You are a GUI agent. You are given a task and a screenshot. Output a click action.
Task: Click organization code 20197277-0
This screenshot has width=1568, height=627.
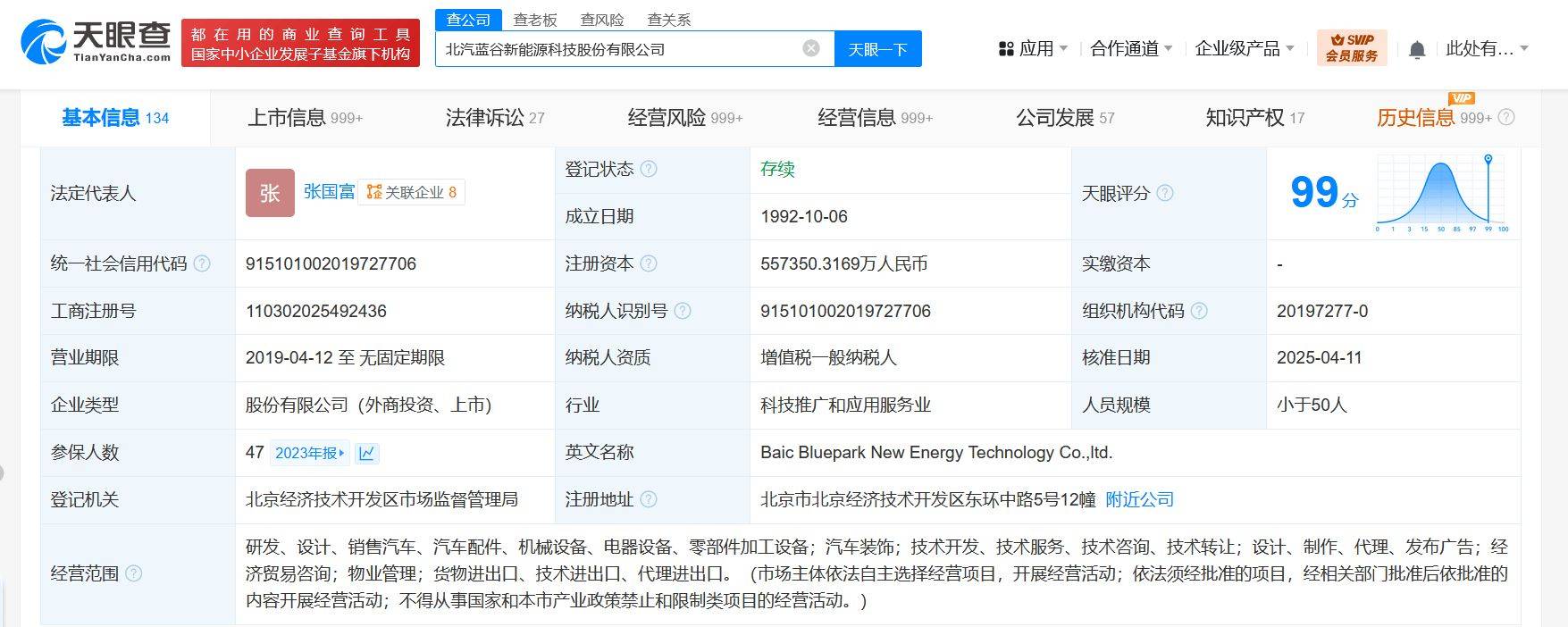tap(1322, 311)
